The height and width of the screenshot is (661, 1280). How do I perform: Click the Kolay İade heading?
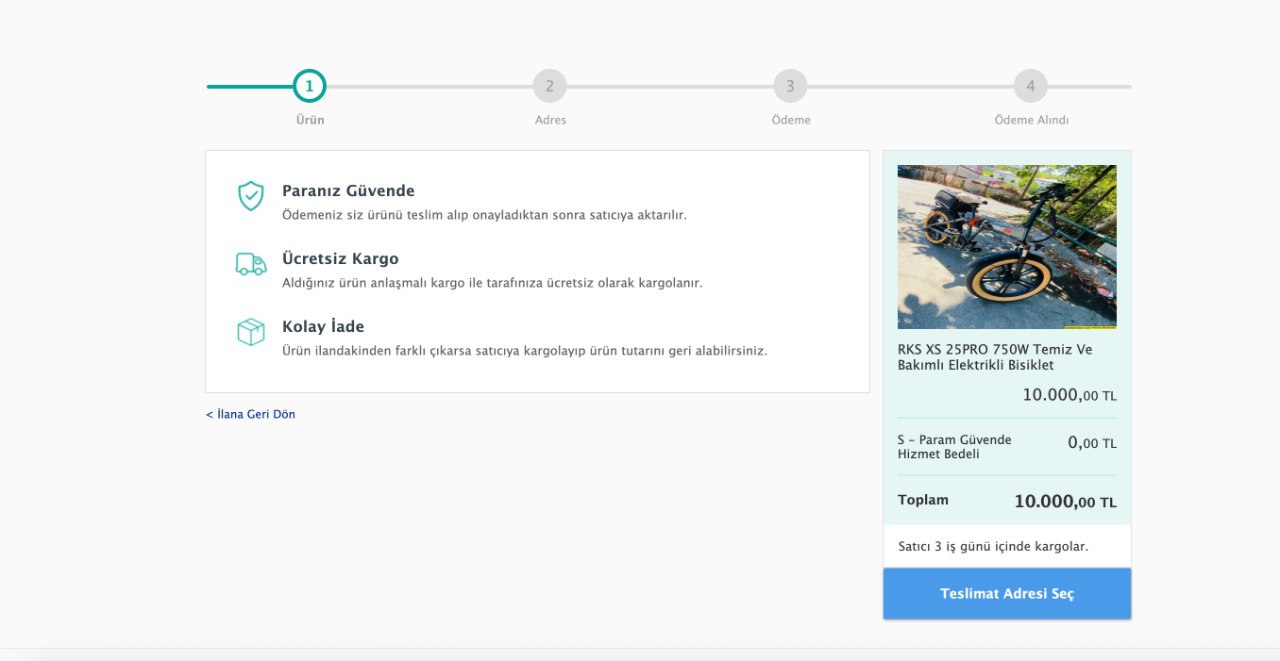[x=323, y=327]
